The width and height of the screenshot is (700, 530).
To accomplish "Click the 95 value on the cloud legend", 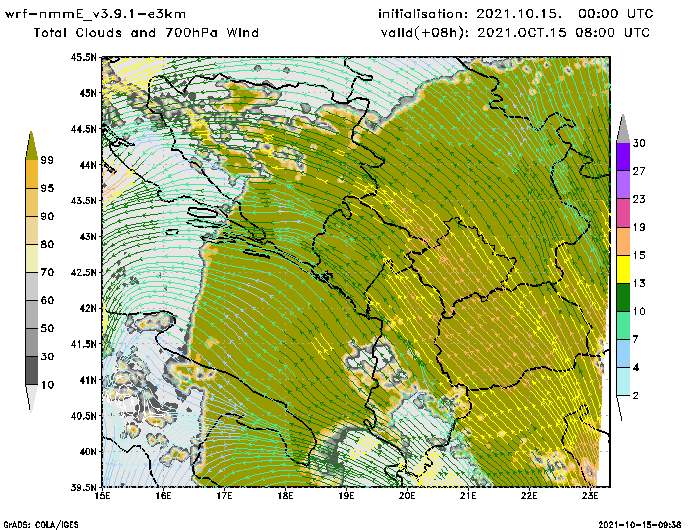I will [47, 188].
